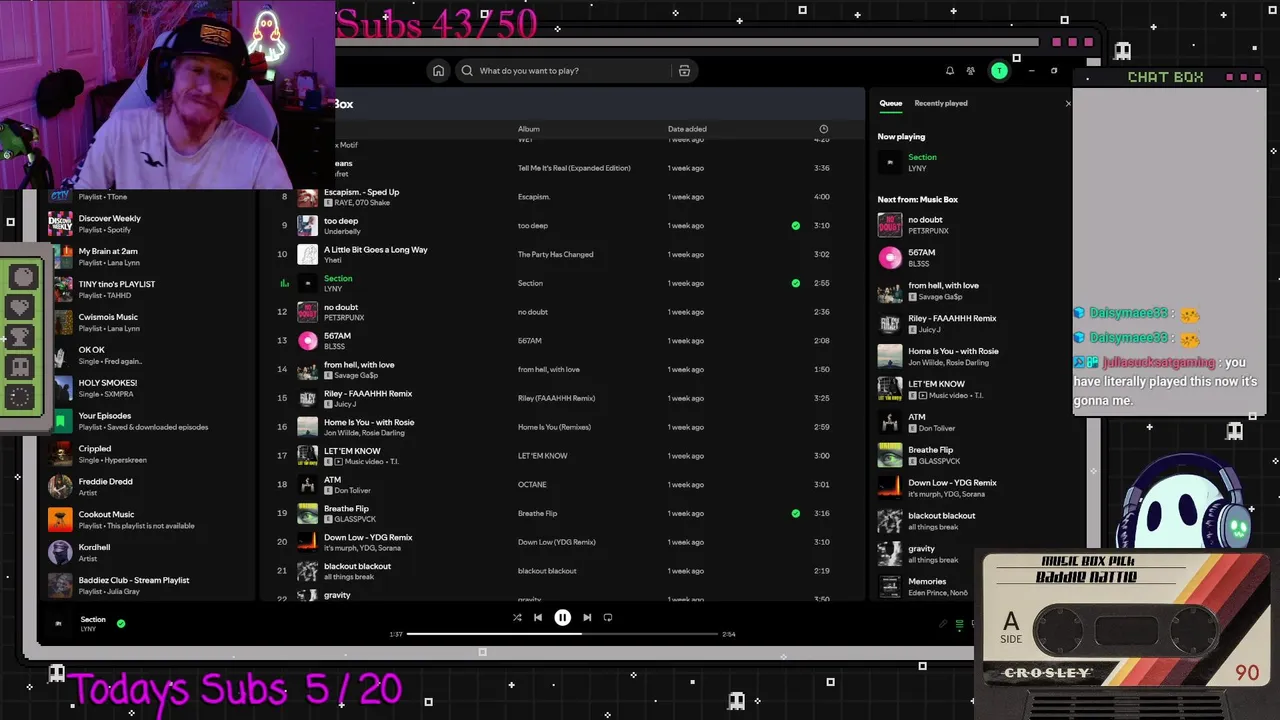
Task: Click no doubt album art in tracklist
Action: (x=308, y=312)
